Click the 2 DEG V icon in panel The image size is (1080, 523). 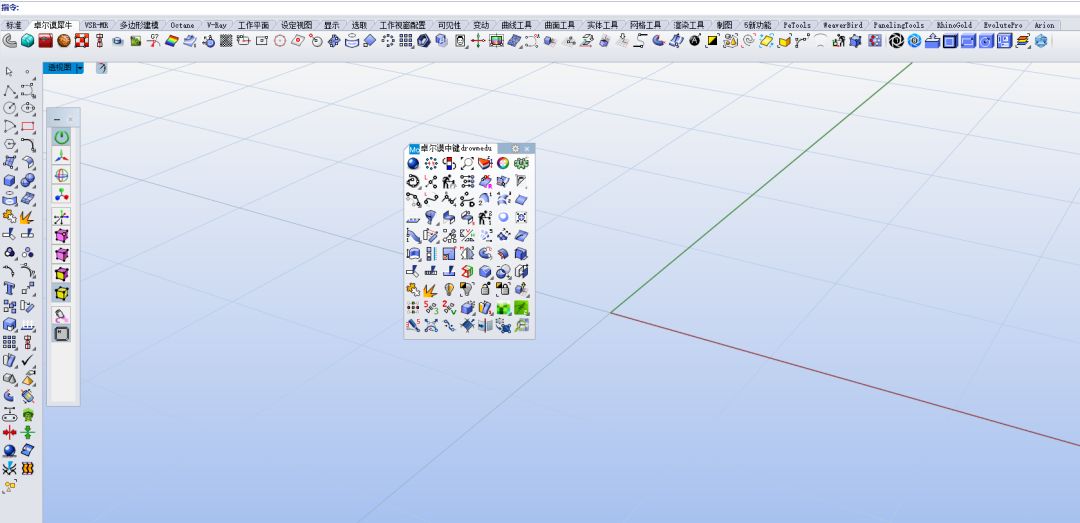point(449,307)
